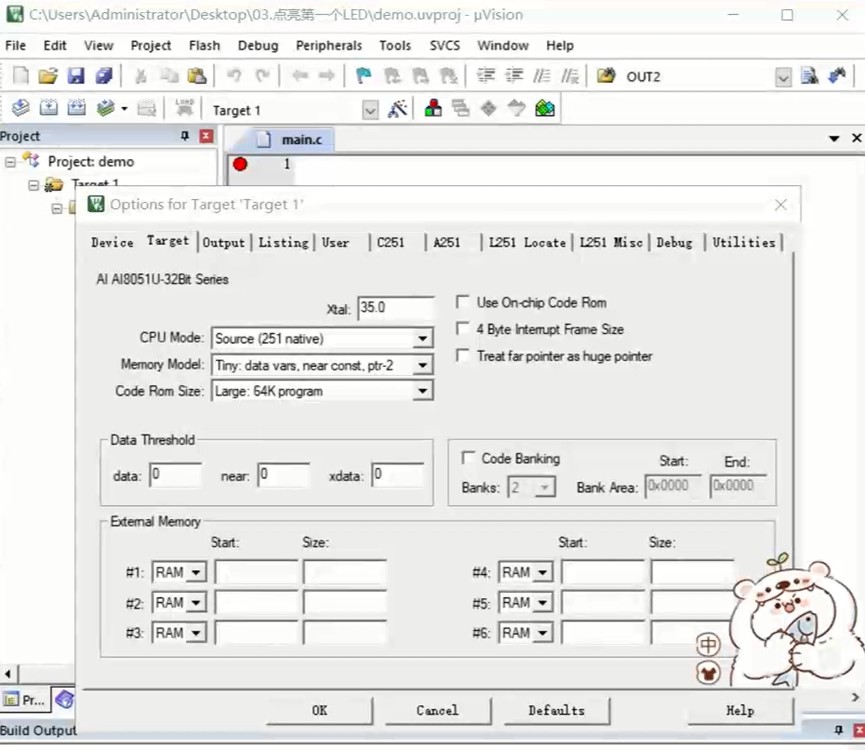Click the Open file folder icon
865x750 pixels.
pos(48,76)
